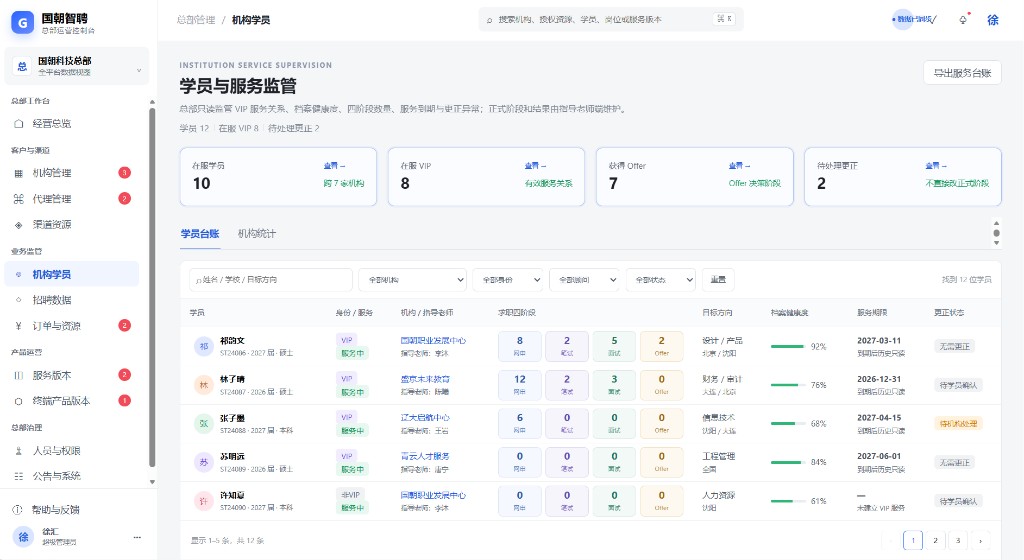Open 机构管理 grid icon in sidebar
This screenshot has width=1024, height=560.
point(18,173)
